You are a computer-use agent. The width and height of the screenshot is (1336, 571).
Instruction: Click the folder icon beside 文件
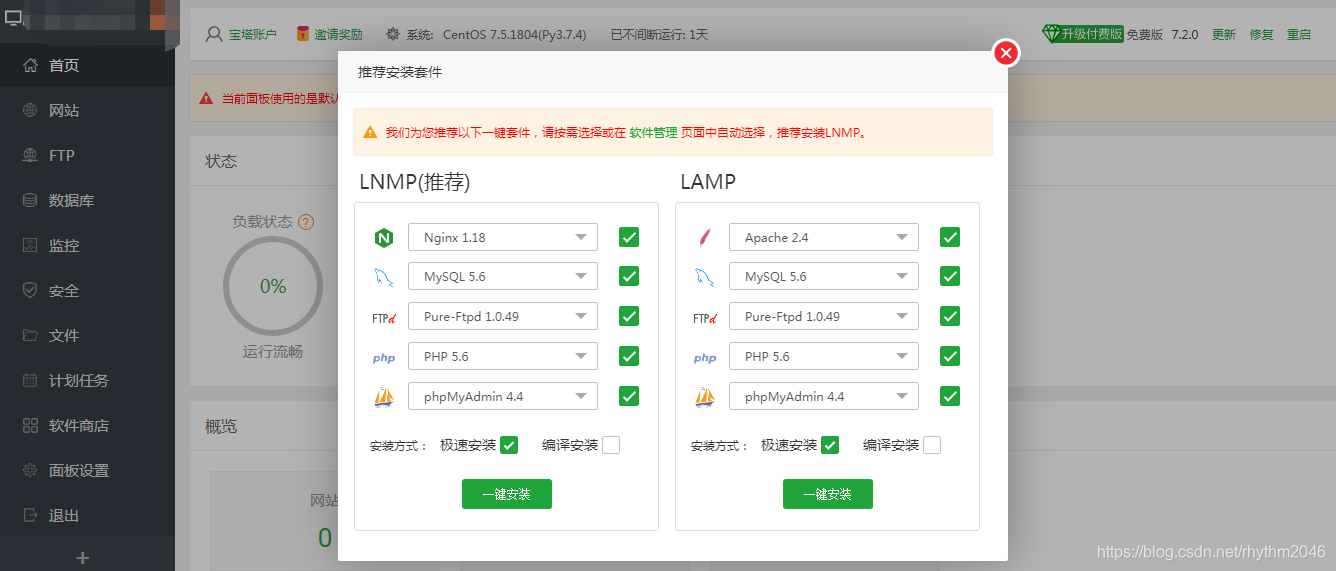[x=30, y=335]
